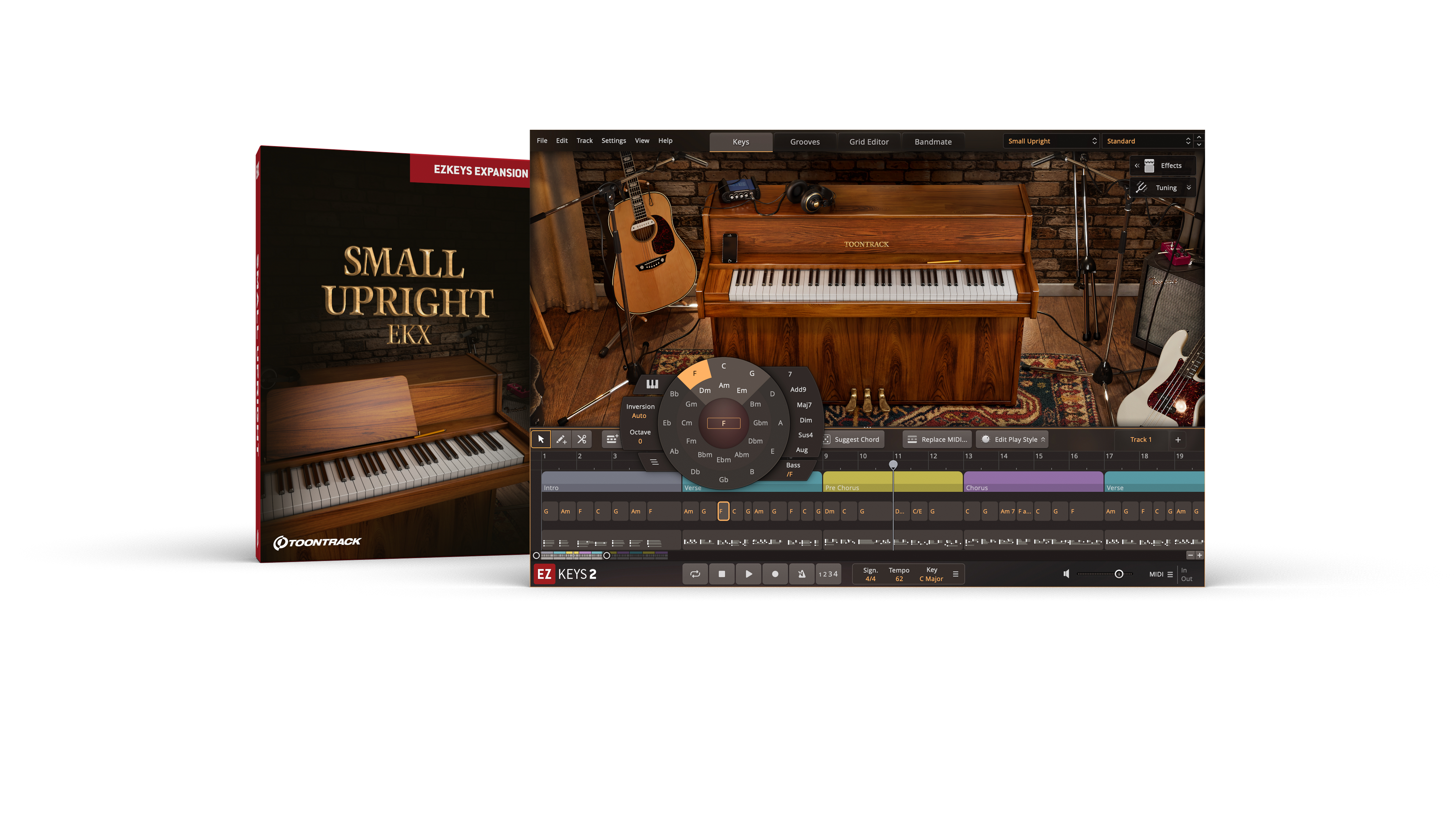Image resolution: width=1456 pixels, height=819 pixels.
Task: Choose the Aug chord type
Action: (x=802, y=450)
